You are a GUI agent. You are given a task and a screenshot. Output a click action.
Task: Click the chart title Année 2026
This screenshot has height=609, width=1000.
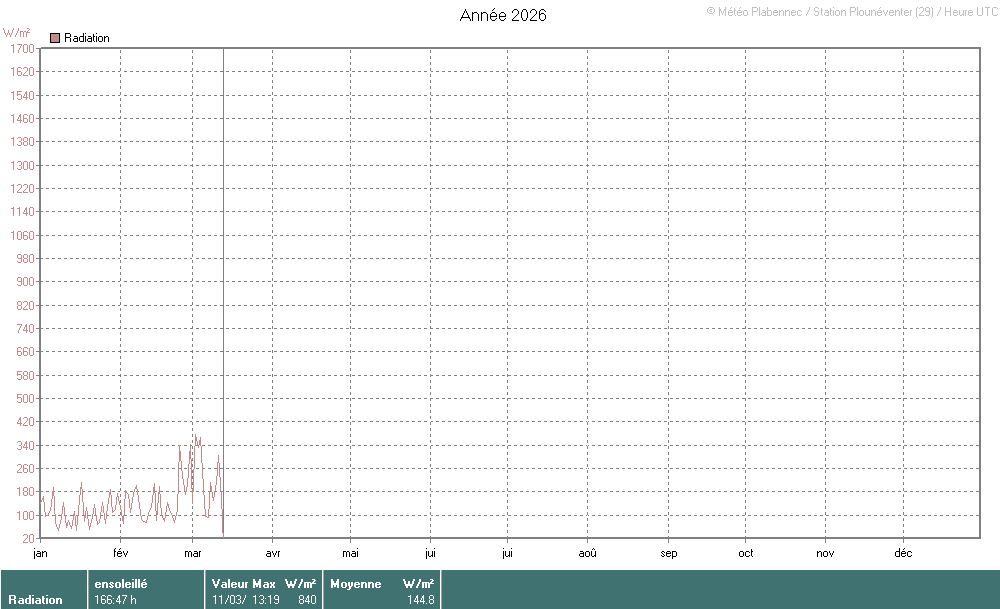(x=503, y=15)
